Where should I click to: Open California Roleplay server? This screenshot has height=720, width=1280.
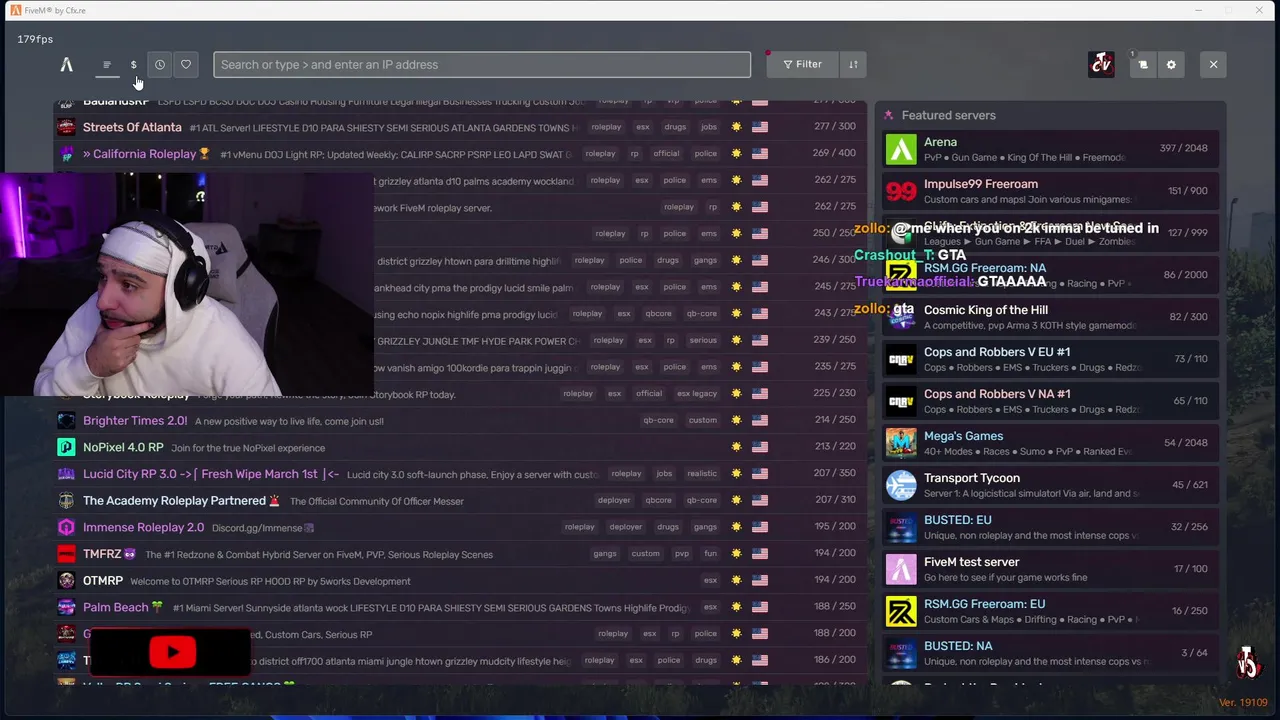click(x=460, y=154)
